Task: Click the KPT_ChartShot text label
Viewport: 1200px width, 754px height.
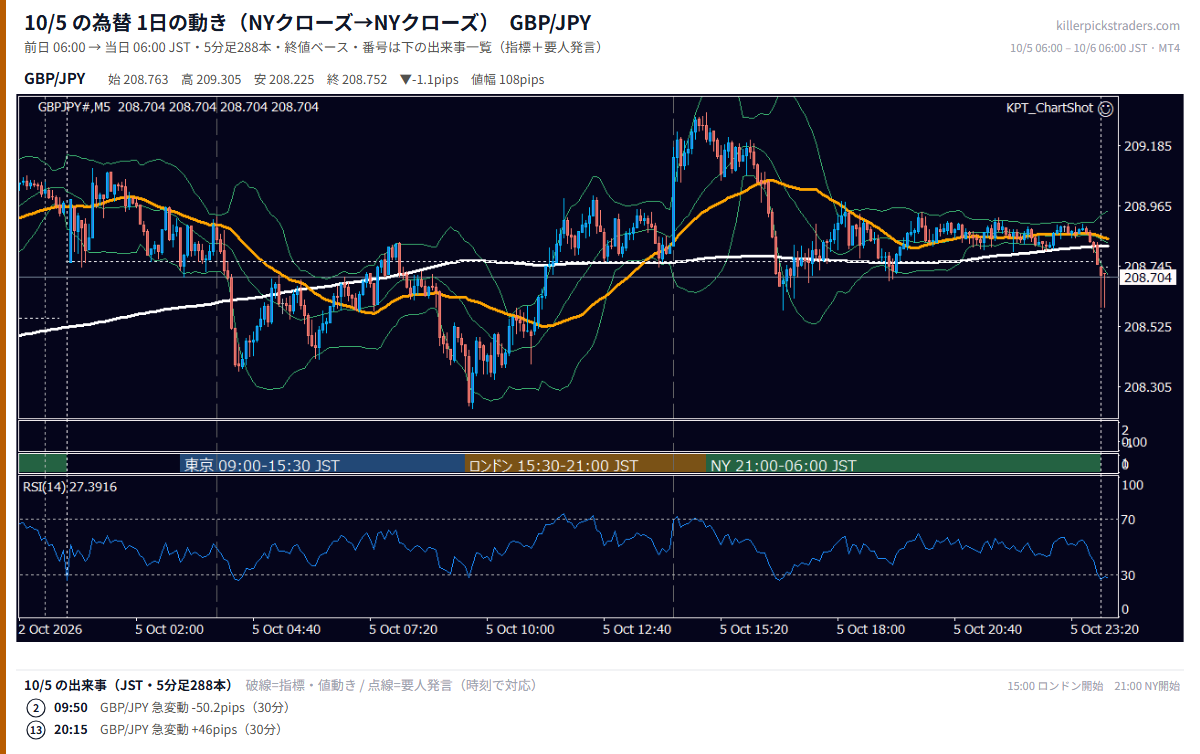Action: point(1050,107)
